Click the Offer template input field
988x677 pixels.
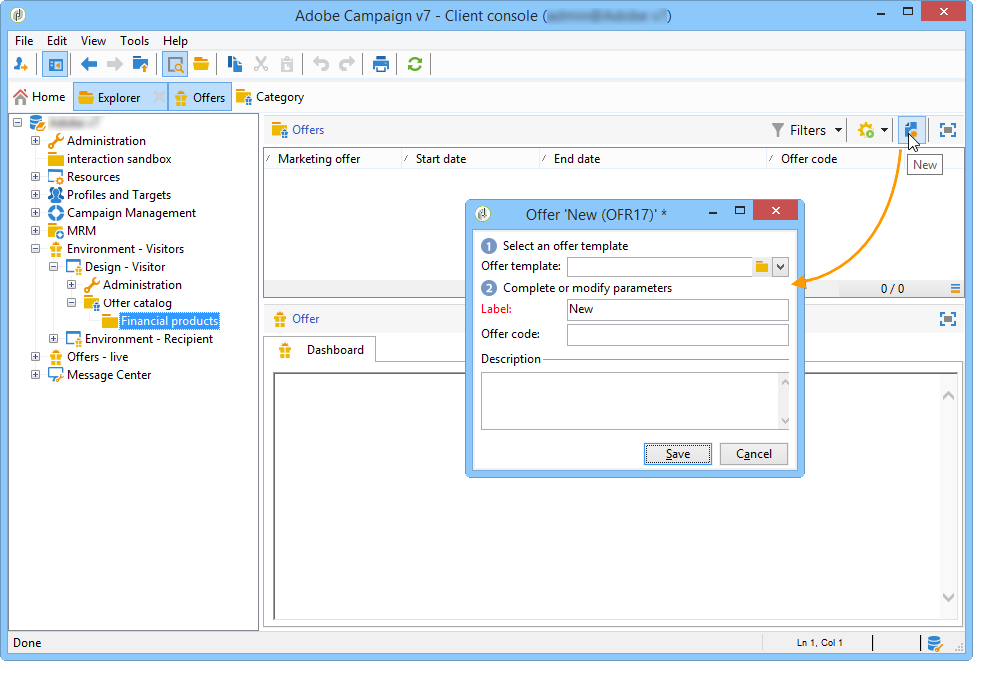660,267
